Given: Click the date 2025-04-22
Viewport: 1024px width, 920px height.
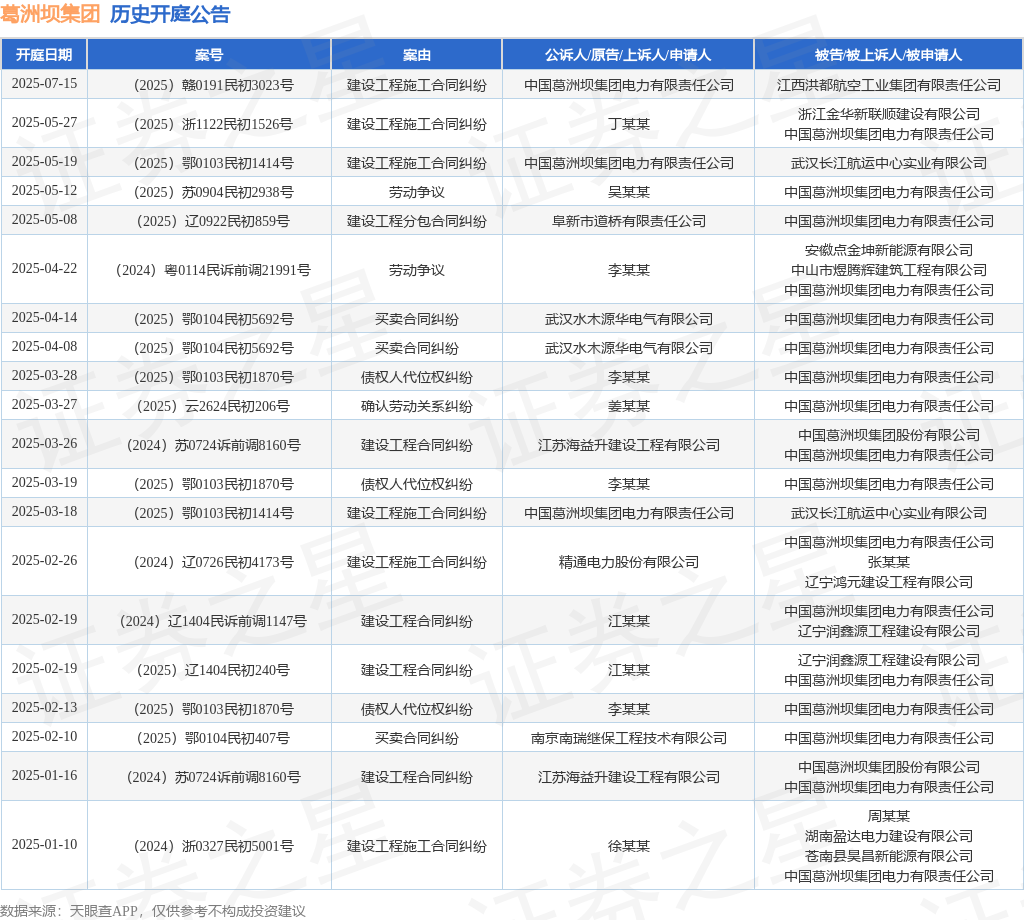Looking at the screenshot, I should point(44,268).
